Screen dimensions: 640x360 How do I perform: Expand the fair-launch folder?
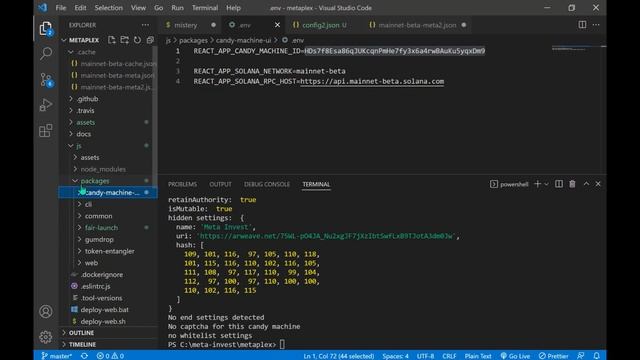101,228
